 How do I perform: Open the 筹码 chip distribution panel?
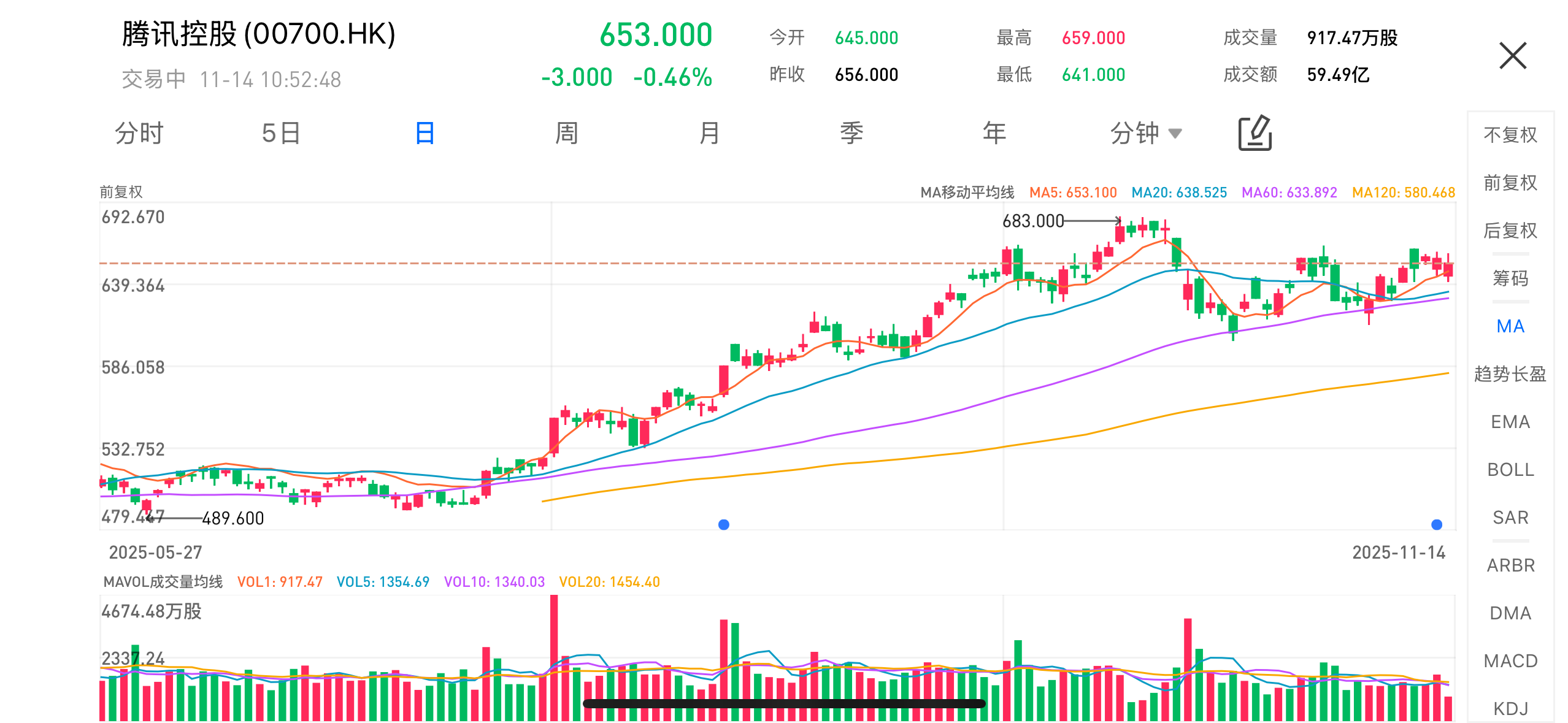pyautogui.click(x=1510, y=278)
